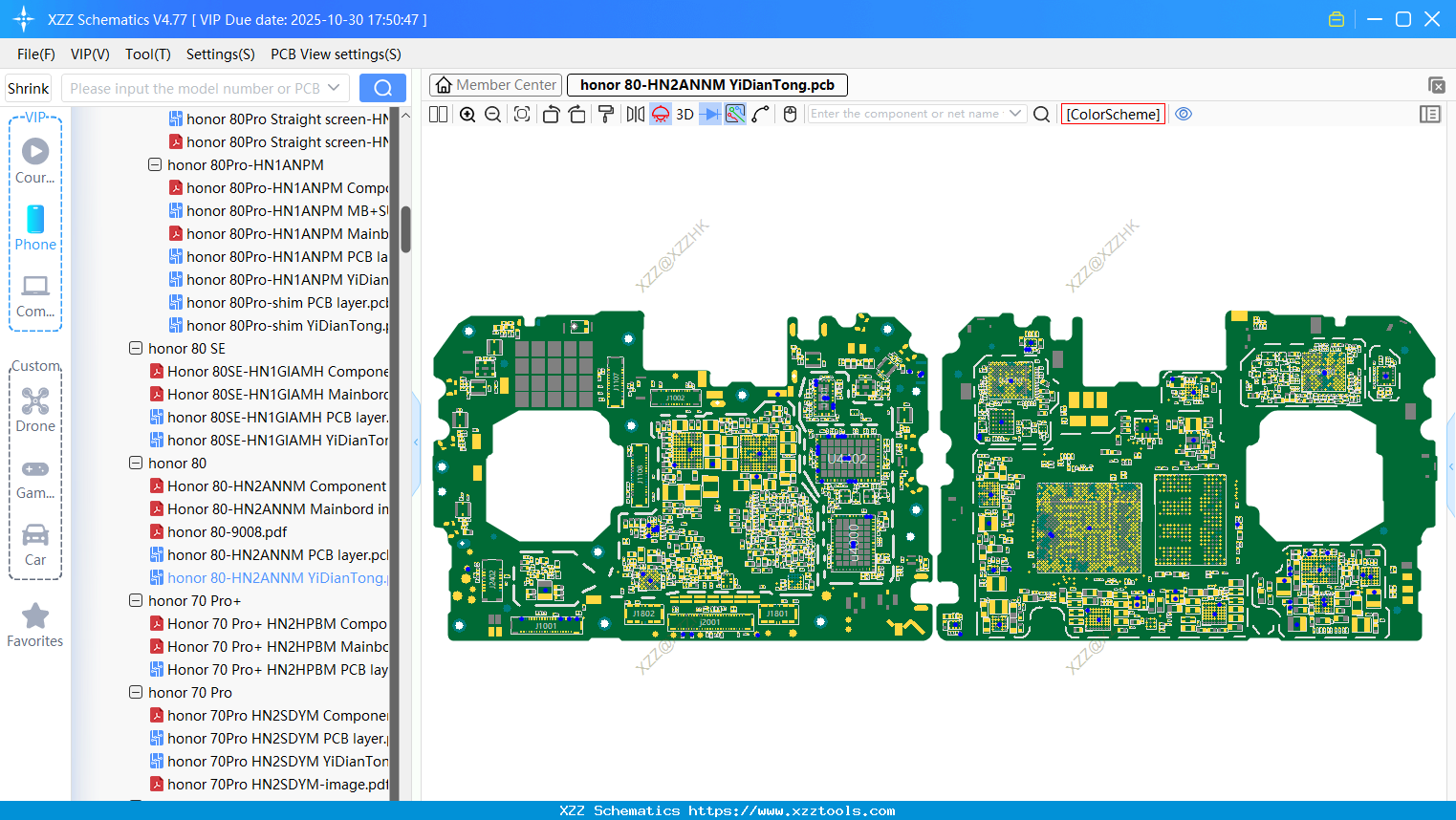Open PCB View settings(S) menu
The height and width of the screenshot is (820, 1456).
(x=336, y=54)
